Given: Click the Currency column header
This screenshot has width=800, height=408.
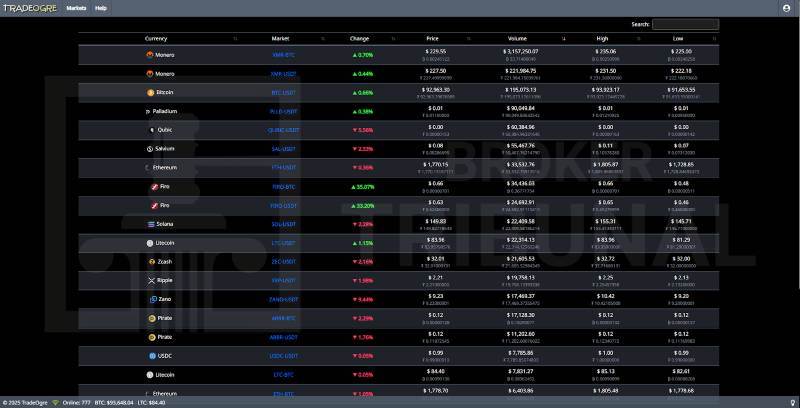Looking at the screenshot, I should pyautogui.click(x=156, y=39).
